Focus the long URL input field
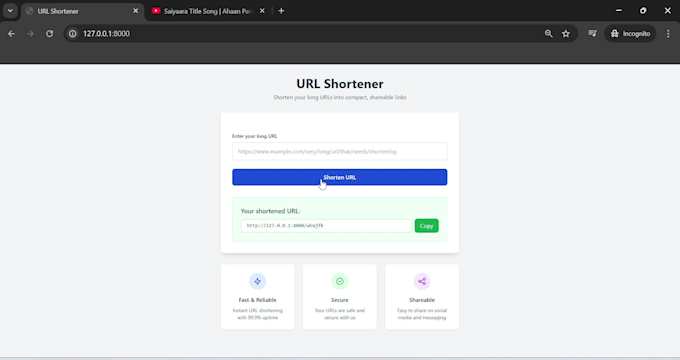The height and width of the screenshot is (360, 680). click(340, 151)
